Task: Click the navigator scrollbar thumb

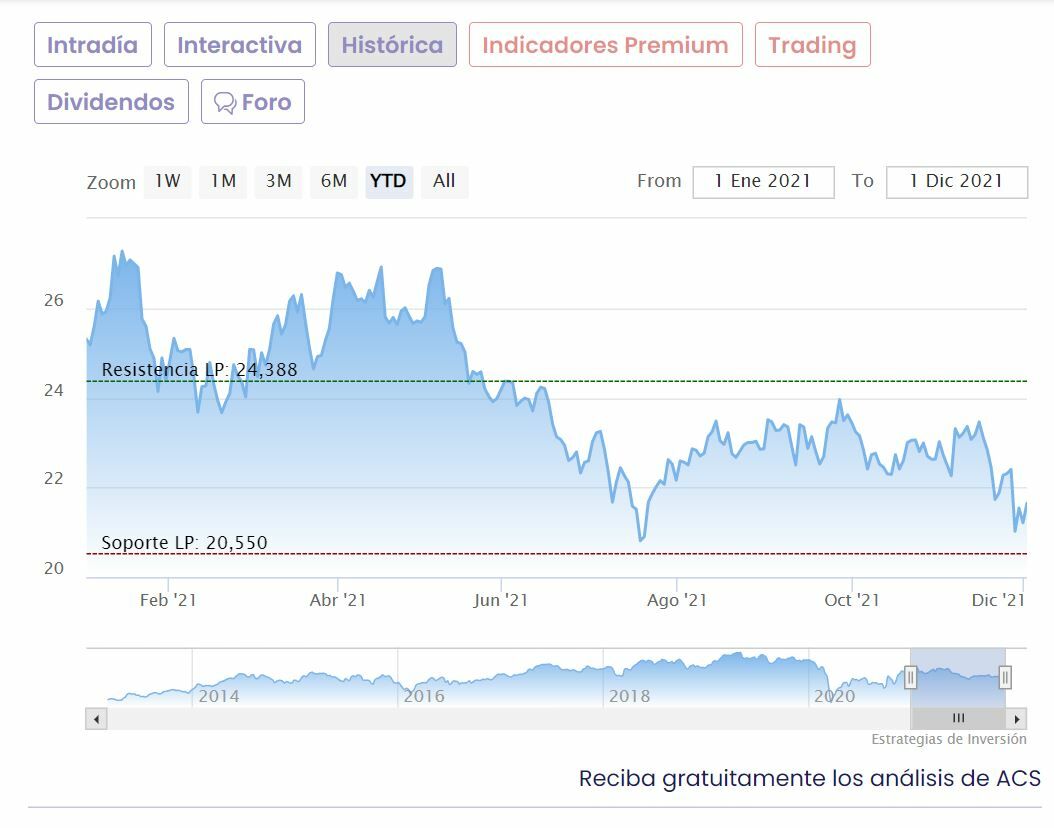Action: pyautogui.click(x=958, y=718)
